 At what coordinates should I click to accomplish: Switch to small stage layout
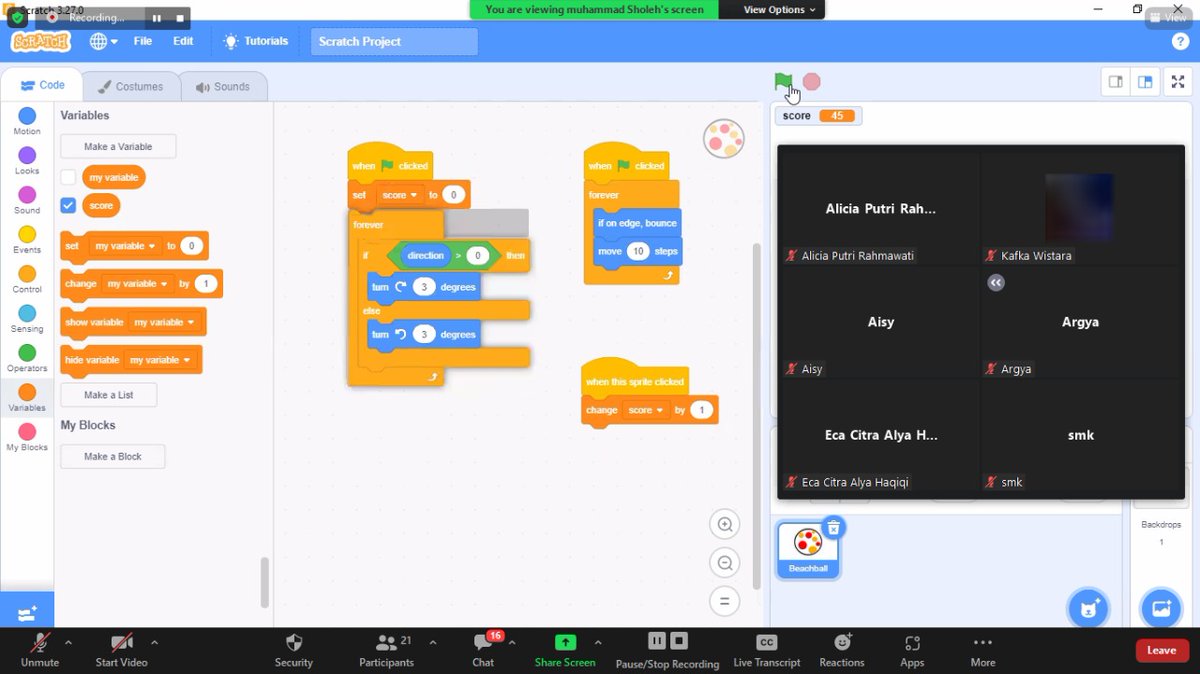(1116, 82)
